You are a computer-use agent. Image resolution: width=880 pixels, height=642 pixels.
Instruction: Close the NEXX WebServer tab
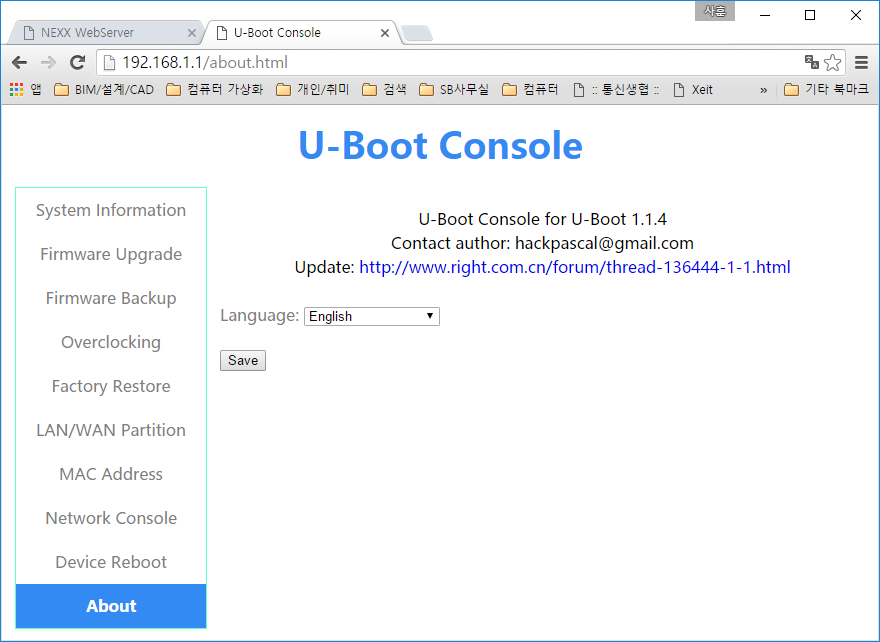[x=192, y=33]
